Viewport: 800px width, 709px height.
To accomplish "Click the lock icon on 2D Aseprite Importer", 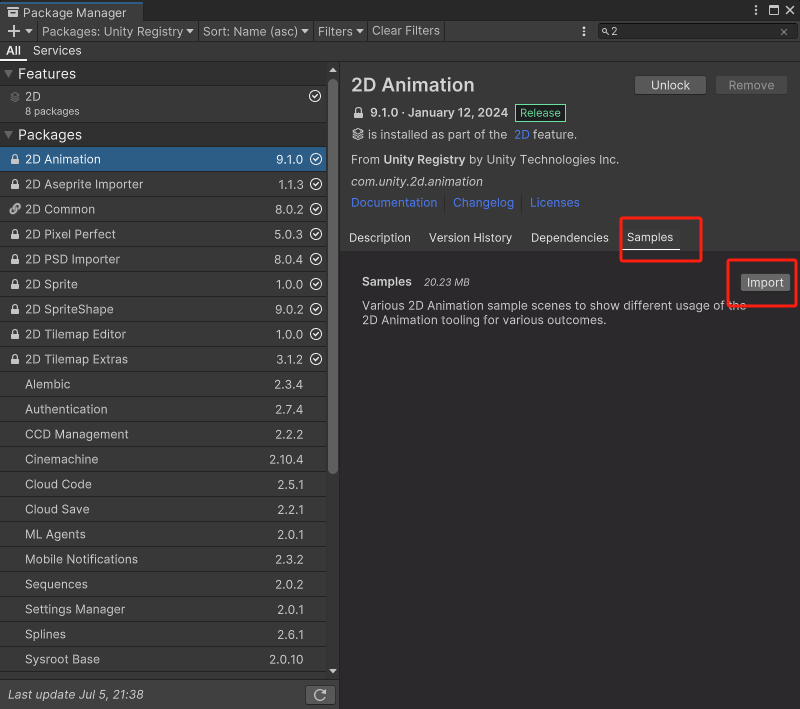I will 15,184.
